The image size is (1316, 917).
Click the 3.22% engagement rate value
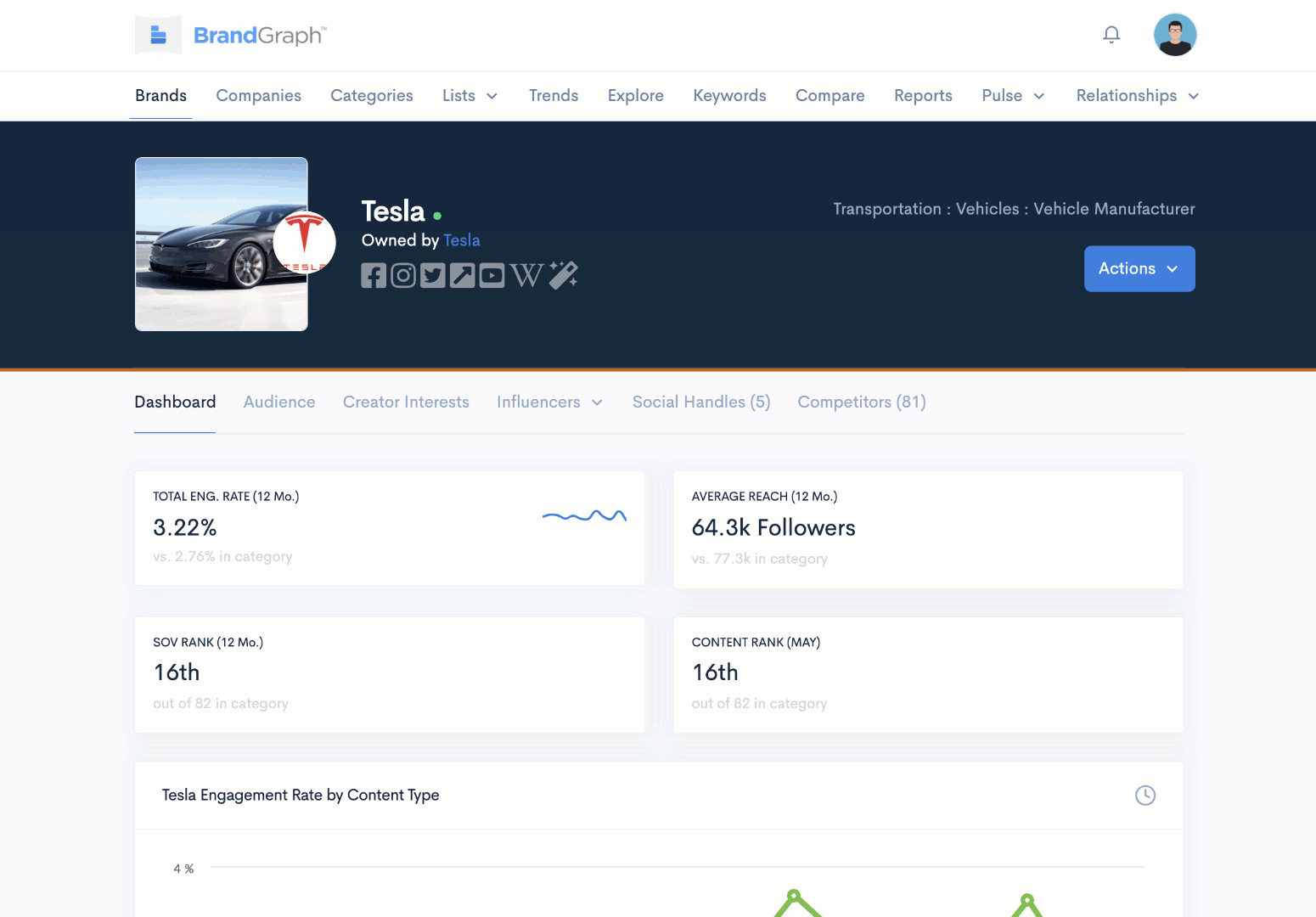pyautogui.click(x=185, y=528)
